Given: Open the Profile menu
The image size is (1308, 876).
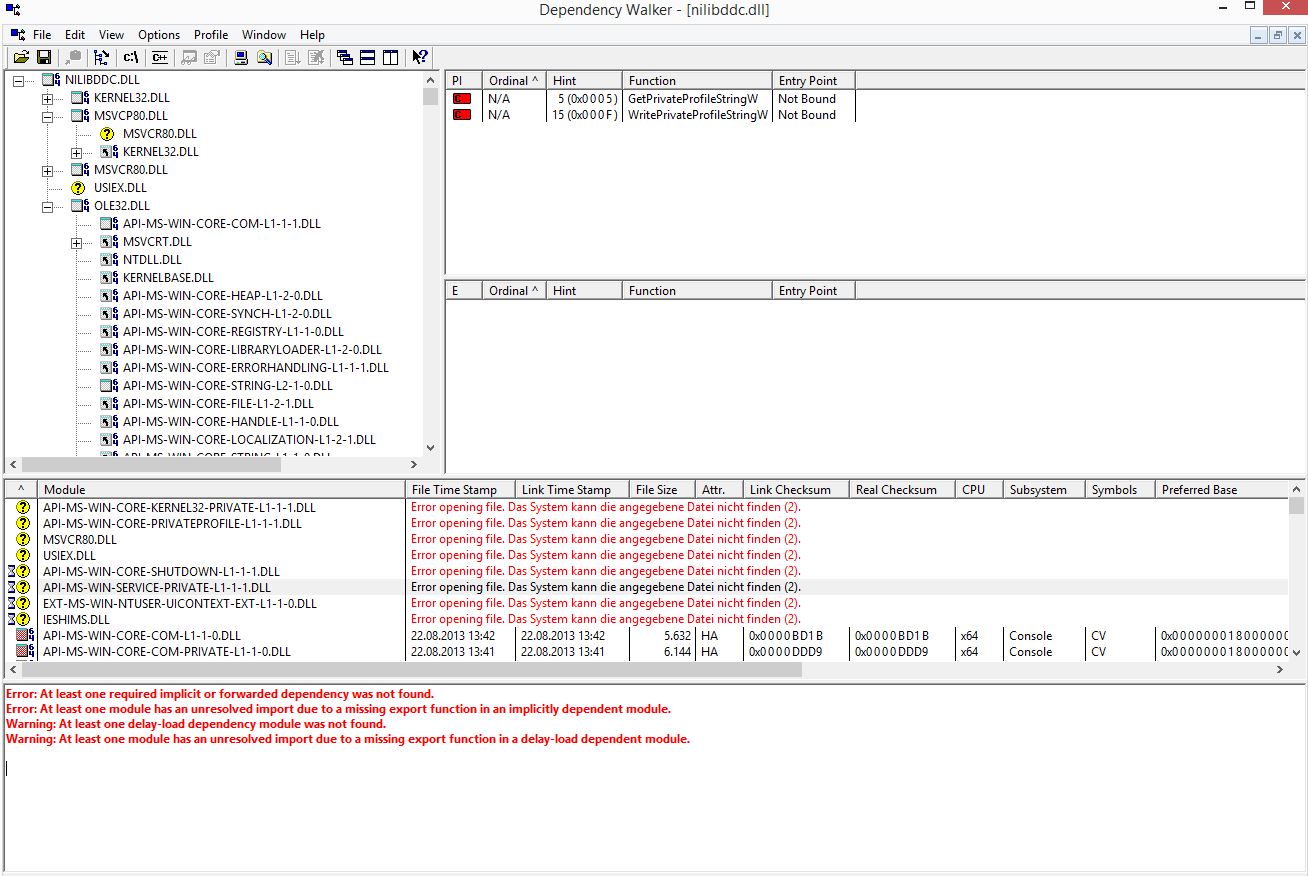Looking at the screenshot, I should click(x=211, y=34).
